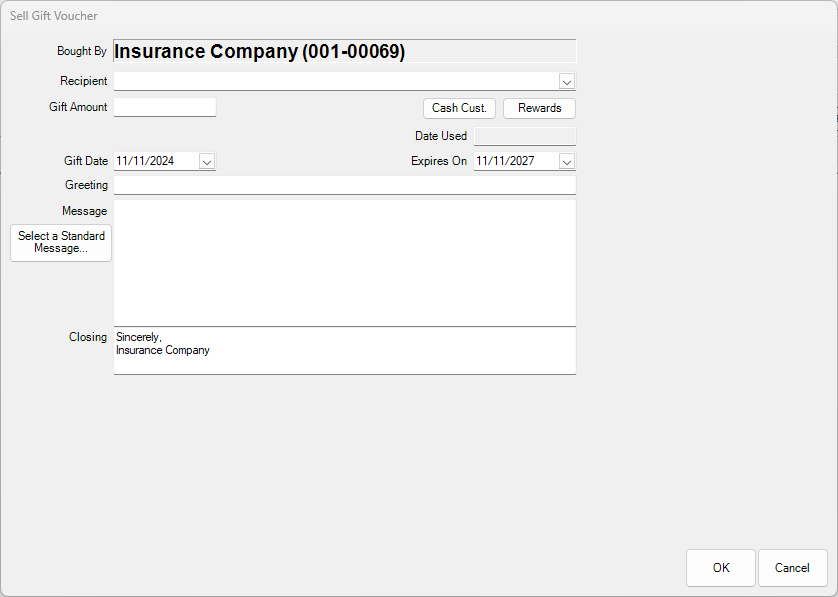Click the Date Used field

(x=524, y=135)
